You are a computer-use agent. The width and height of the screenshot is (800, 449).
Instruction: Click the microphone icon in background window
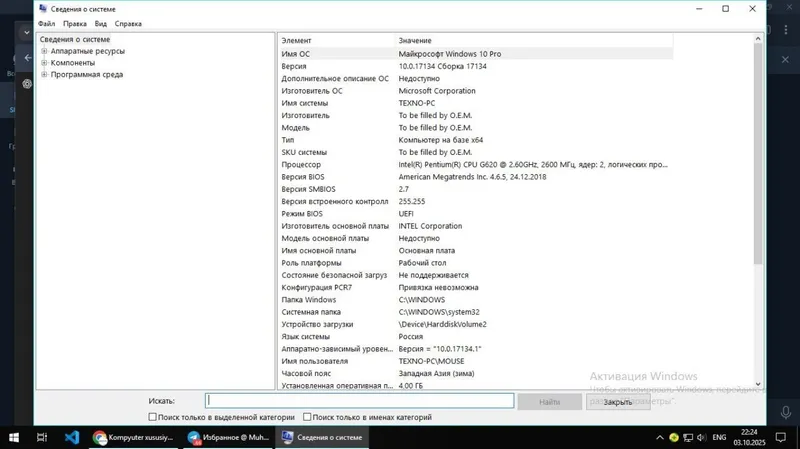click(x=786, y=411)
